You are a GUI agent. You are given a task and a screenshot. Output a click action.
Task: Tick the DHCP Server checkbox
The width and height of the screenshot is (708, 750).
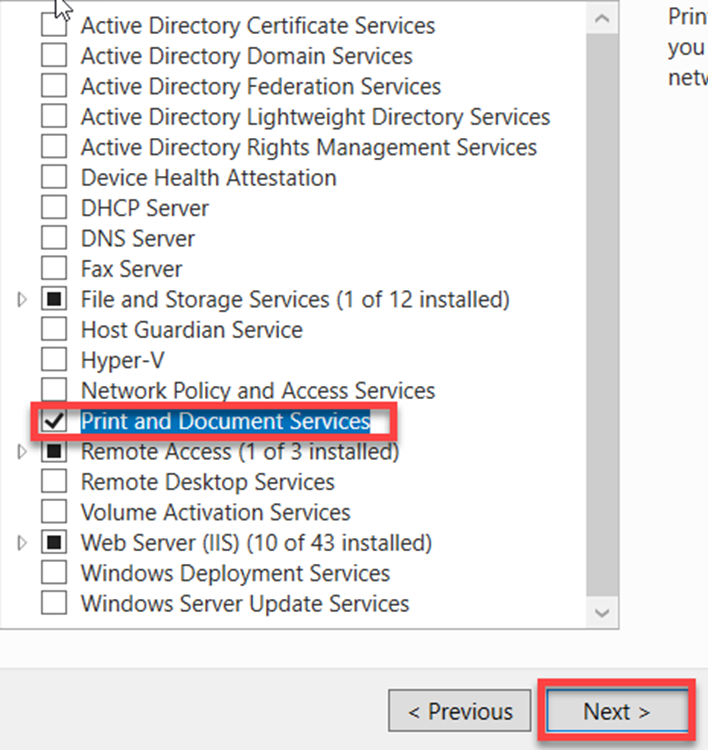(x=54, y=208)
